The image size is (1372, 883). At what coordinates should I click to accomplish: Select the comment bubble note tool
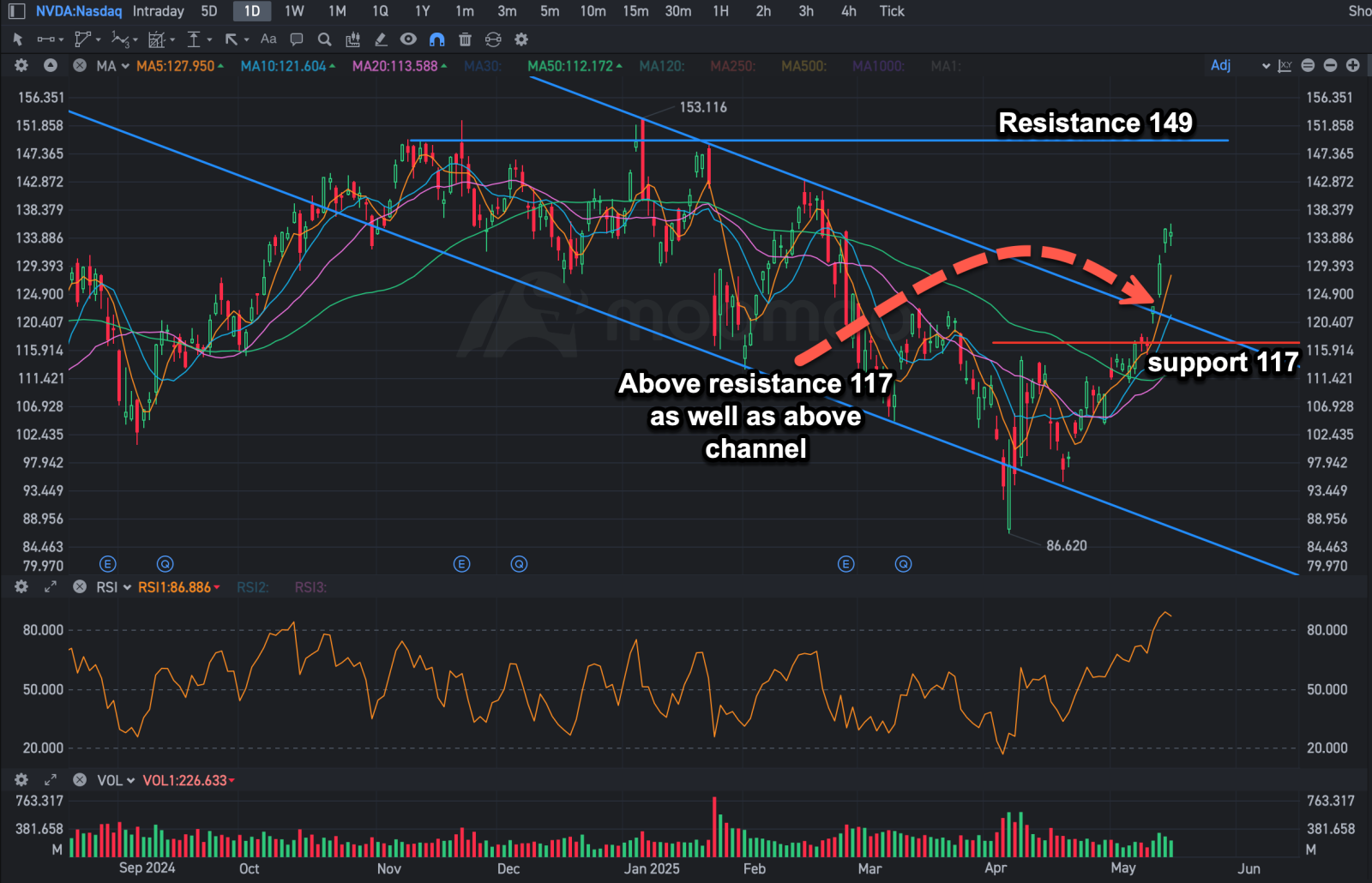[x=297, y=39]
